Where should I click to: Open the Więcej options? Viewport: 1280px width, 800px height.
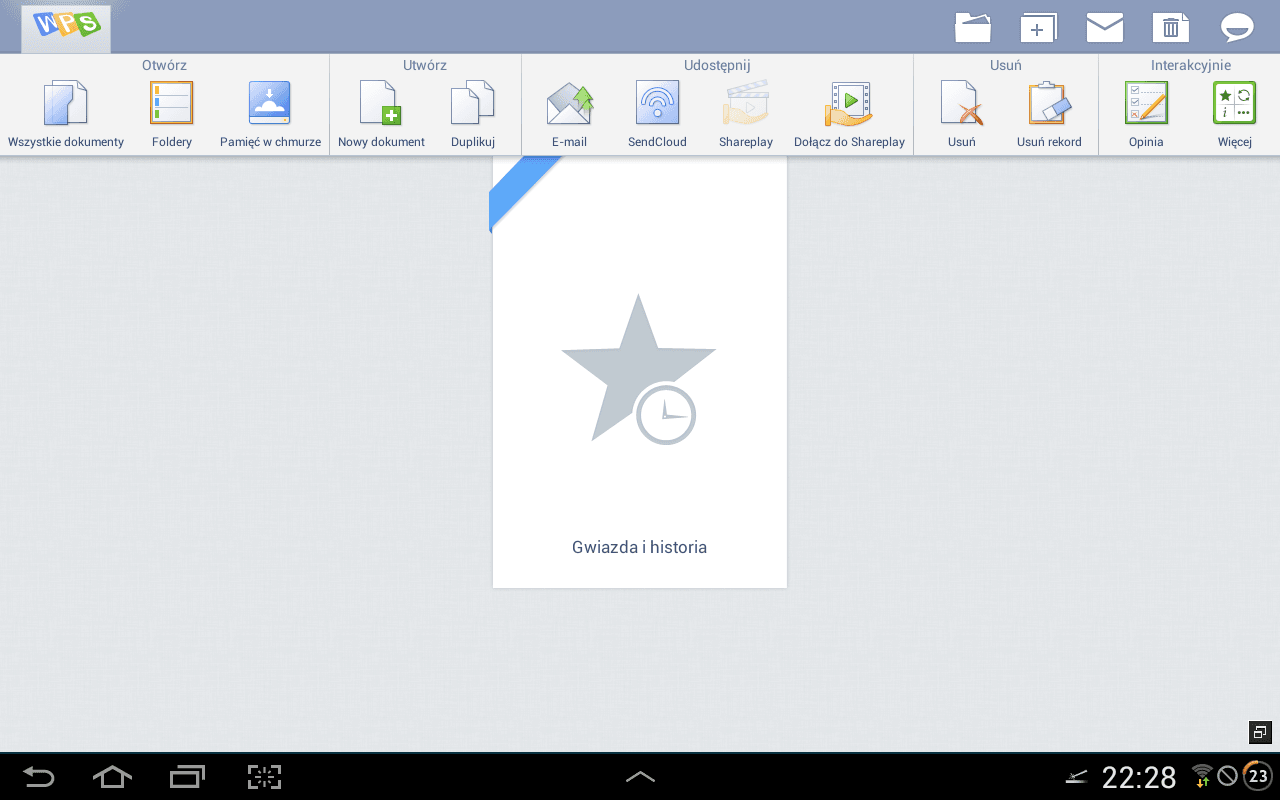[1235, 115]
